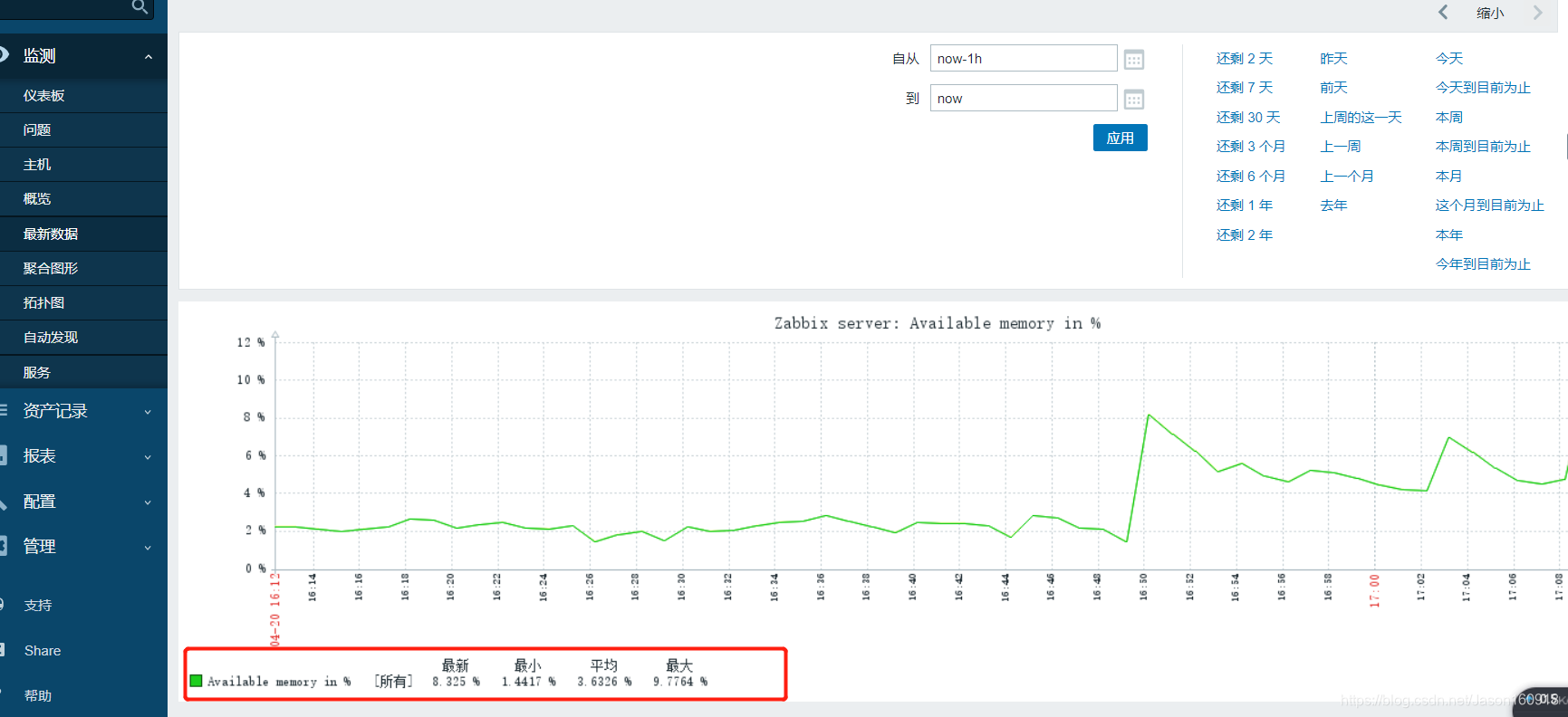Select 前天 time range
The image size is (1568, 717).
pos(1333,88)
